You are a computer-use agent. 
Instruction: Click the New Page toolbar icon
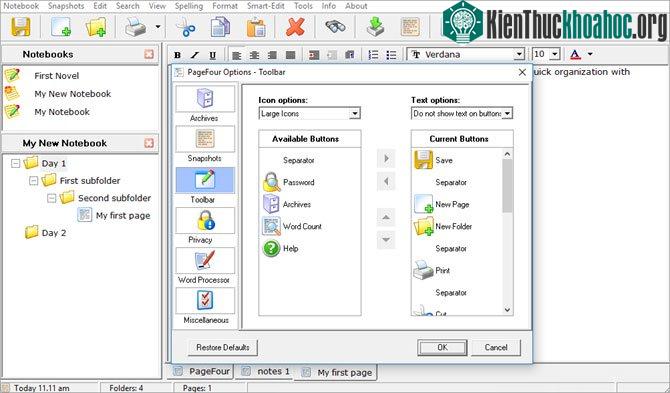click(x=61, y=27)
